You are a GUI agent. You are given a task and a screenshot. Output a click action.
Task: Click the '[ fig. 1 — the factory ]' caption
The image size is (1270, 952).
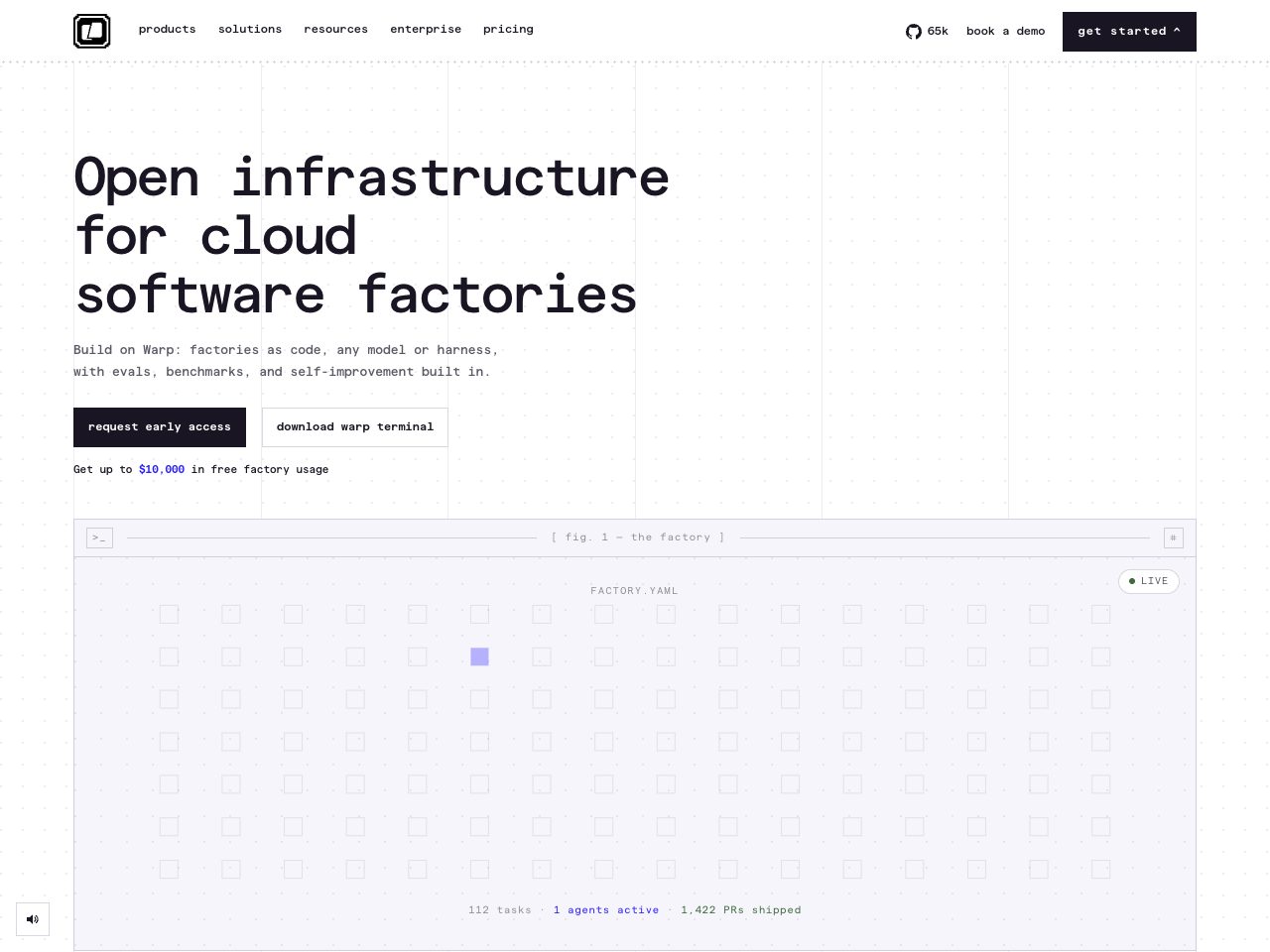point(638,537)
